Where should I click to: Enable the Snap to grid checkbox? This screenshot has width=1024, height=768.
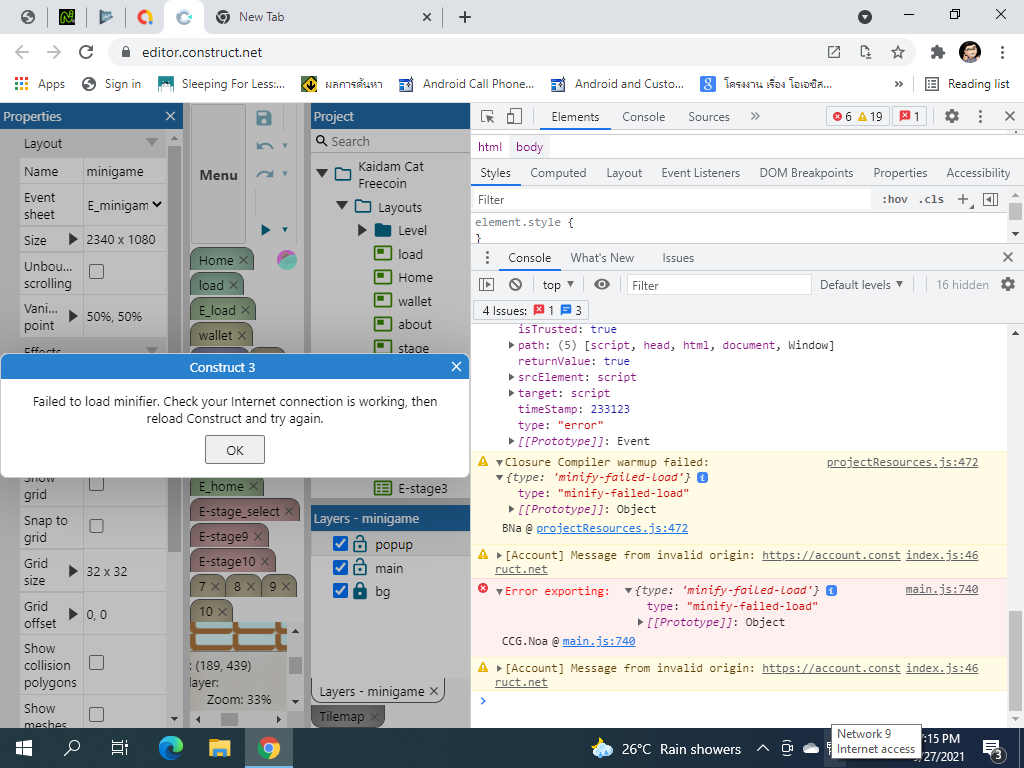[x=97, y=526]
